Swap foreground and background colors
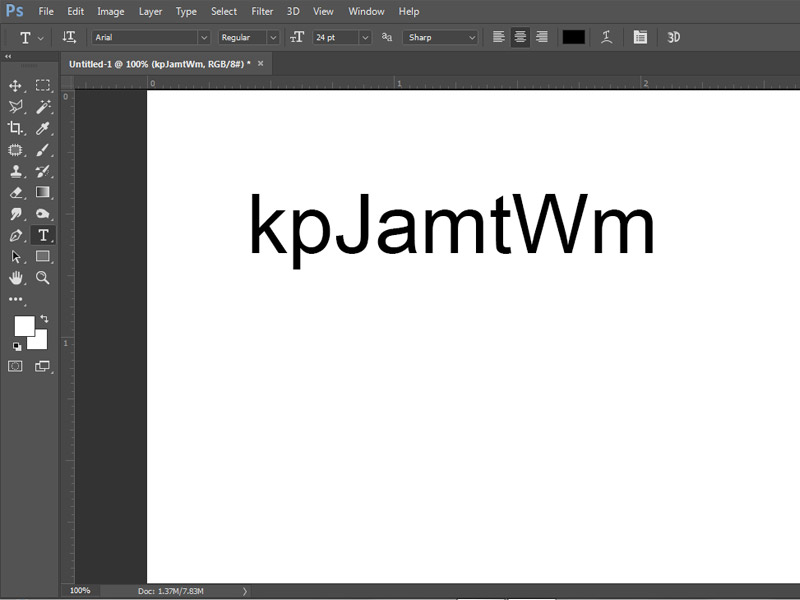The image size is (800, 600). (44, 319)
